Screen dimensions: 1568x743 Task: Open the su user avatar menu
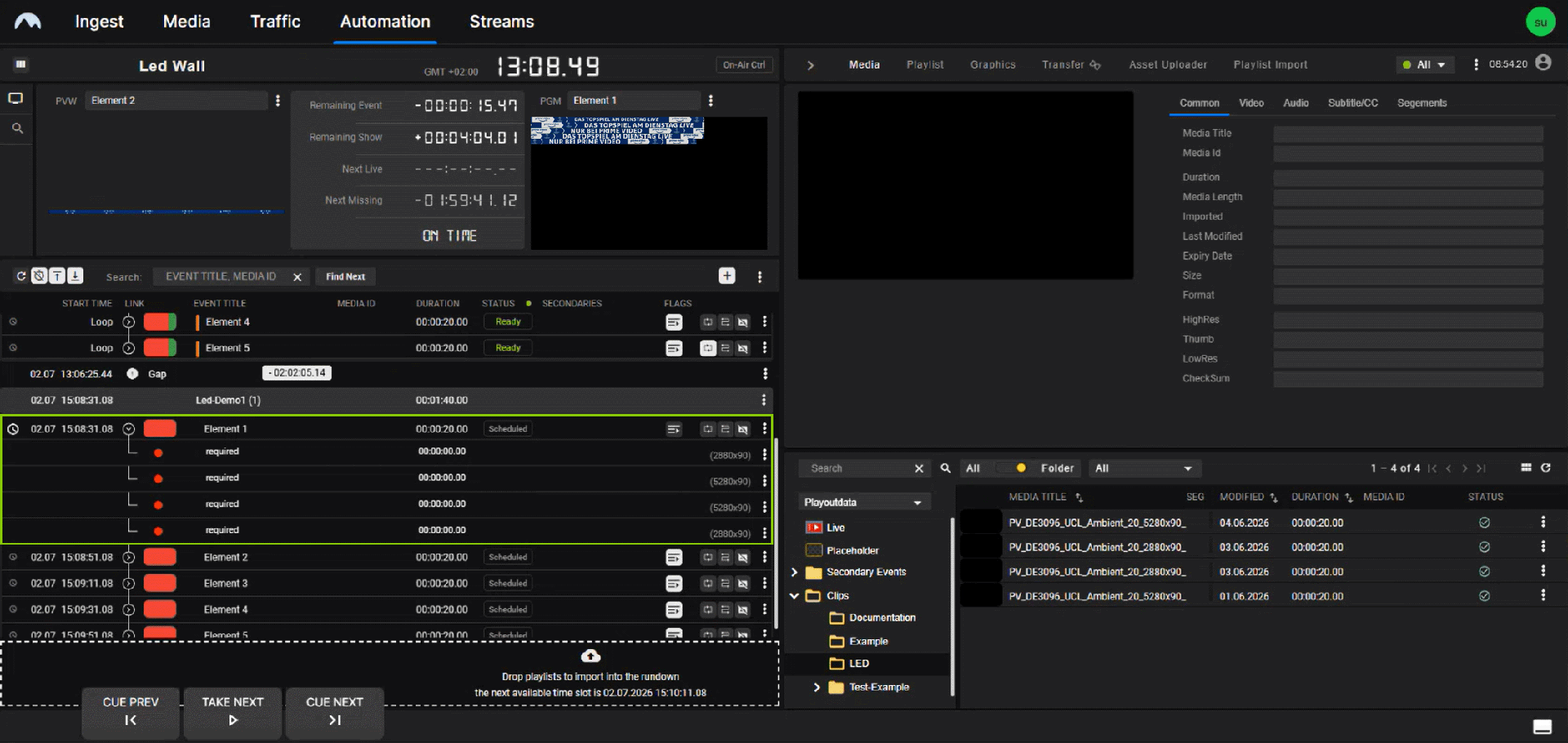point(1540,22)
